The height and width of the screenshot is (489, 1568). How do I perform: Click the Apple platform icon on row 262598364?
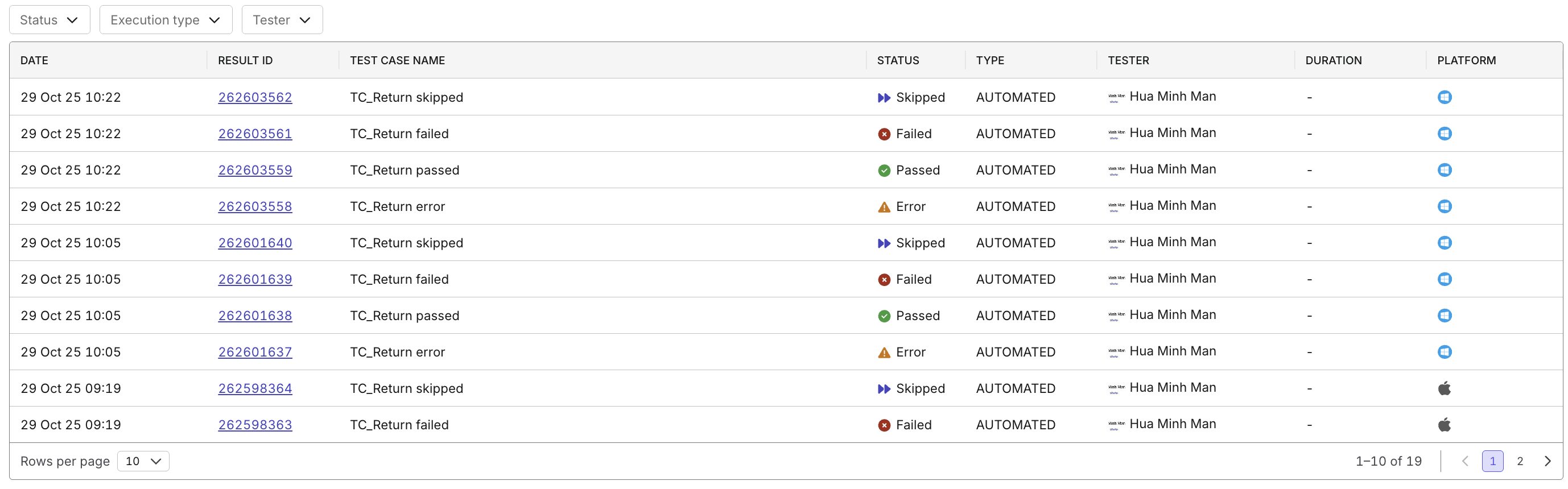pos(1446,388)
